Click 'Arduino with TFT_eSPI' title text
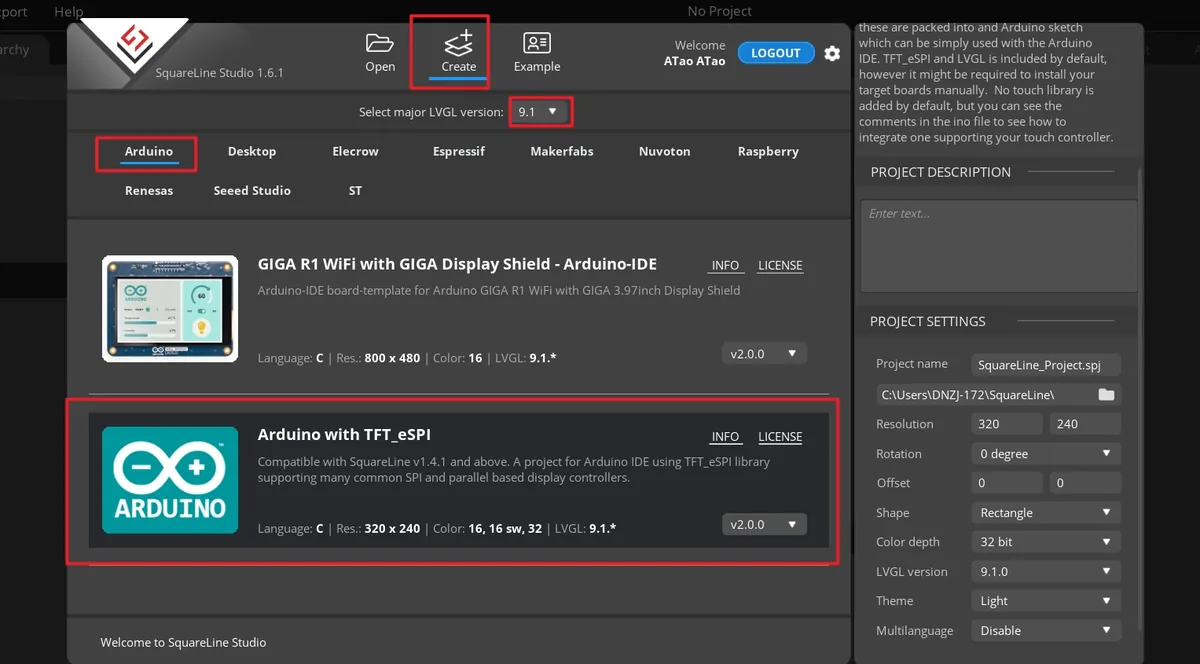 point(344,435)
